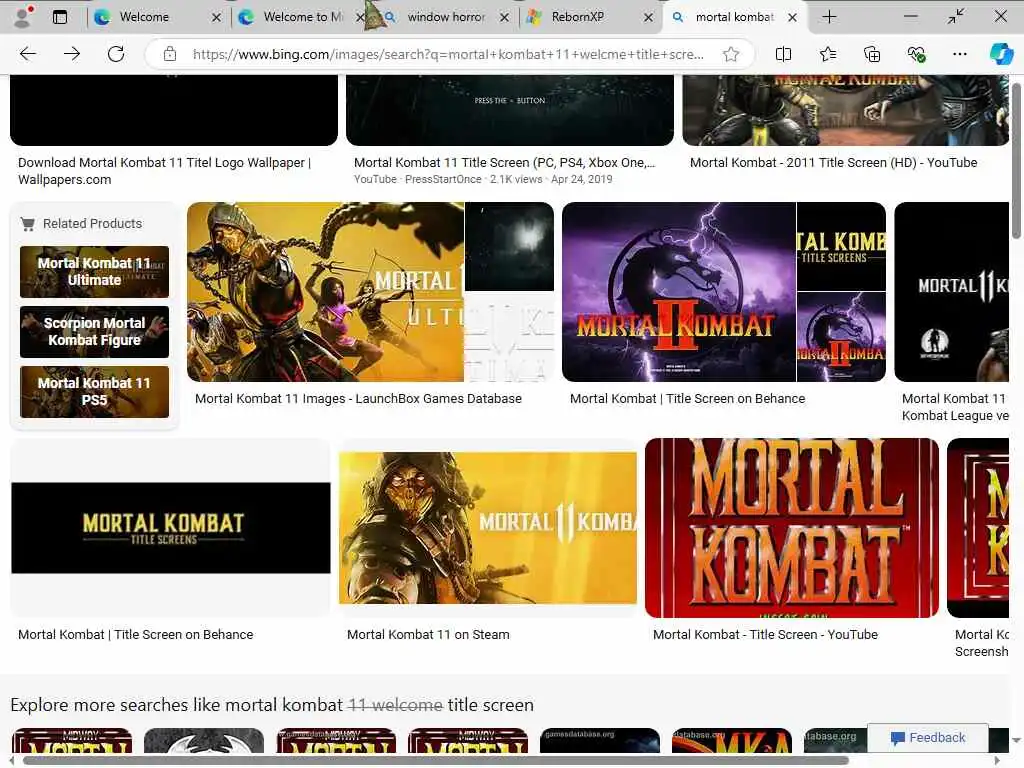Select Mortal Kombat 11 PS5 product
The image size is (1024, 768).
[94, 392]
